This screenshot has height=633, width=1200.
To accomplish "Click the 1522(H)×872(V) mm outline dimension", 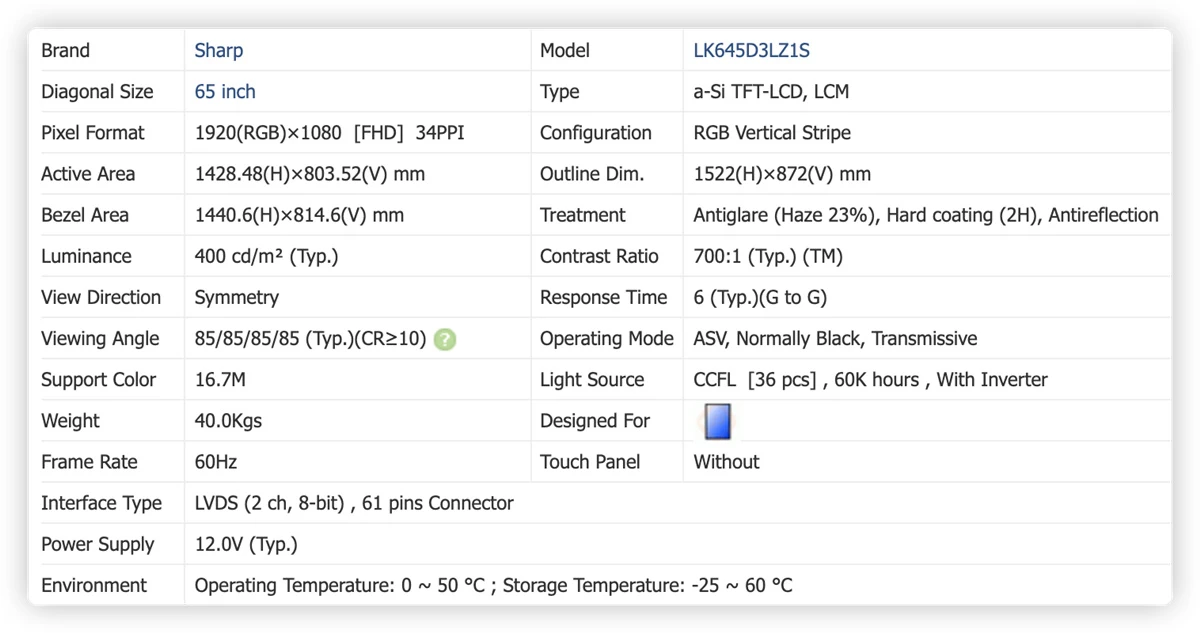I will (782, 174).
